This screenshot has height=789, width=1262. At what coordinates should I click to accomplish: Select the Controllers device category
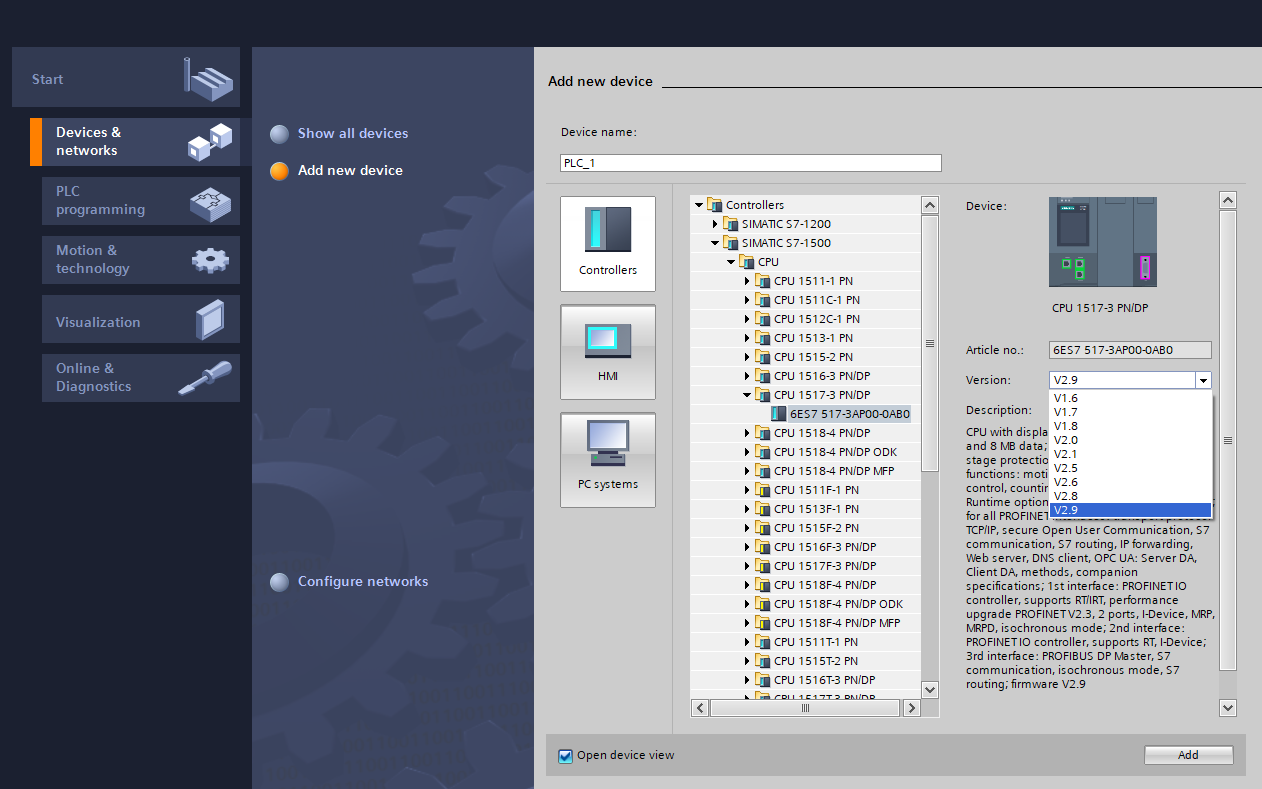coord(608,244)
